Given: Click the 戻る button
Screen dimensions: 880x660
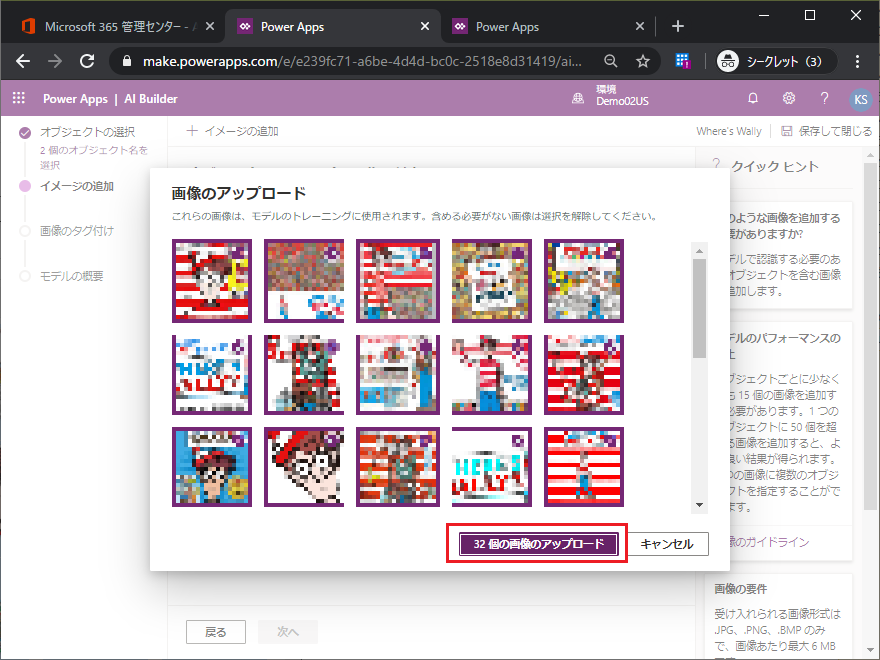Looking at the screenshot, I should pos(216,632).
